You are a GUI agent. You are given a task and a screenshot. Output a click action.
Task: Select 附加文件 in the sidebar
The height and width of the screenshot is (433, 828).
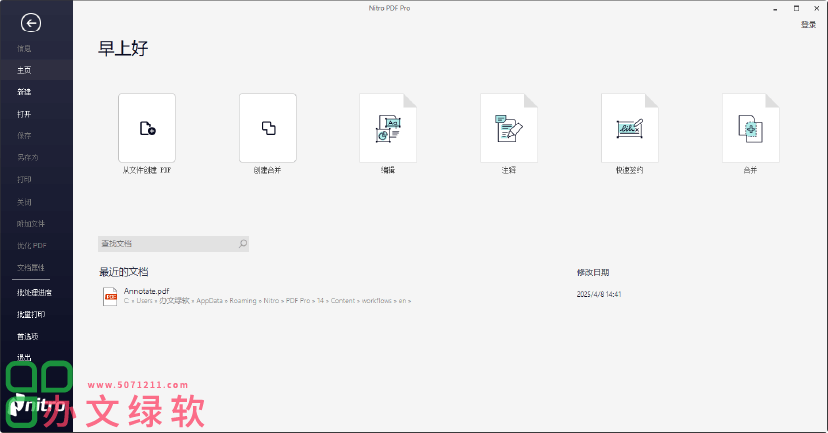(x=31, y=224)
